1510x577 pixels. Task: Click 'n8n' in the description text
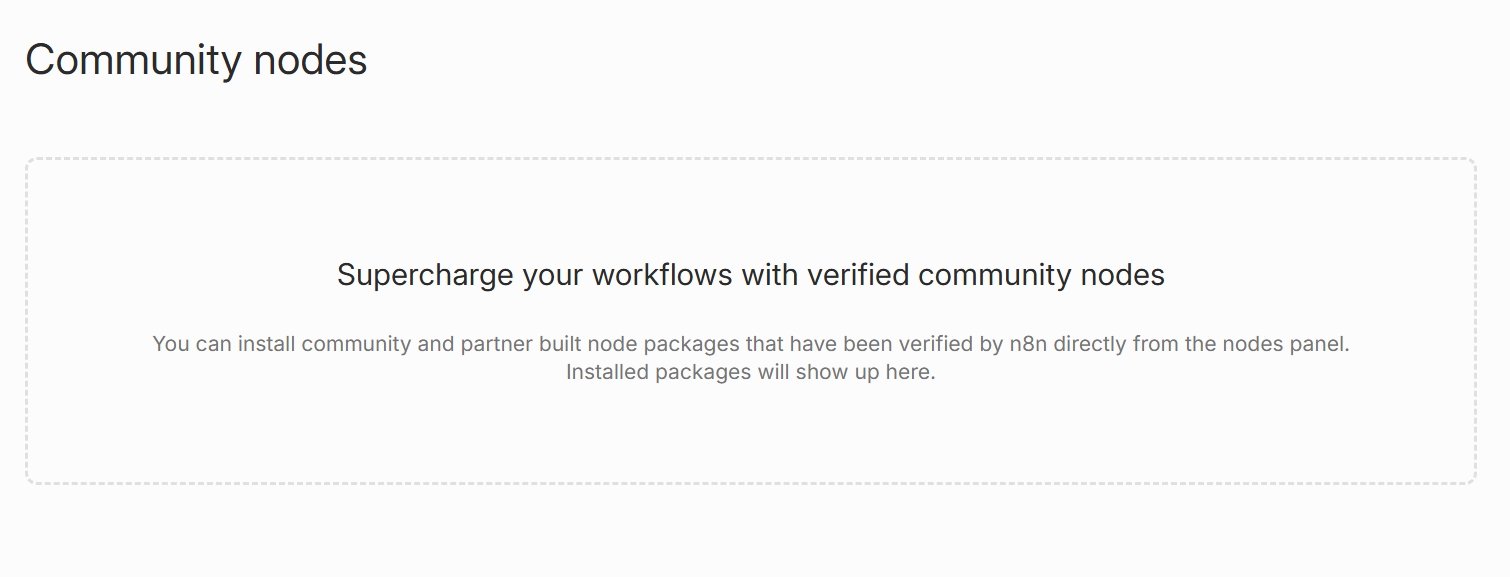point(1027,344)
